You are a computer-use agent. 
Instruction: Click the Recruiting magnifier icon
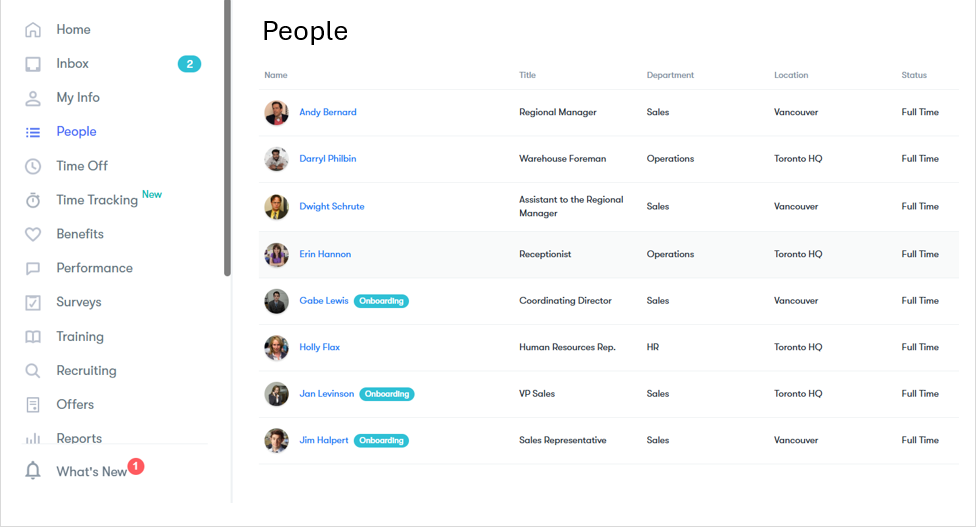[x=33, y=371]
